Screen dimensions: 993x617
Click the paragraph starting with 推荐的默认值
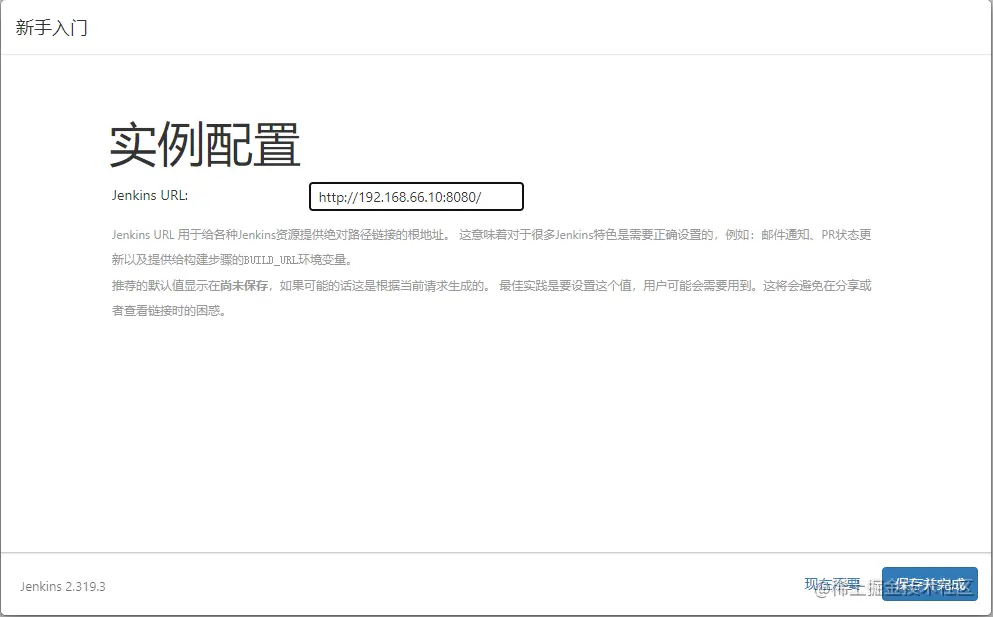click(x=491, y=298)
